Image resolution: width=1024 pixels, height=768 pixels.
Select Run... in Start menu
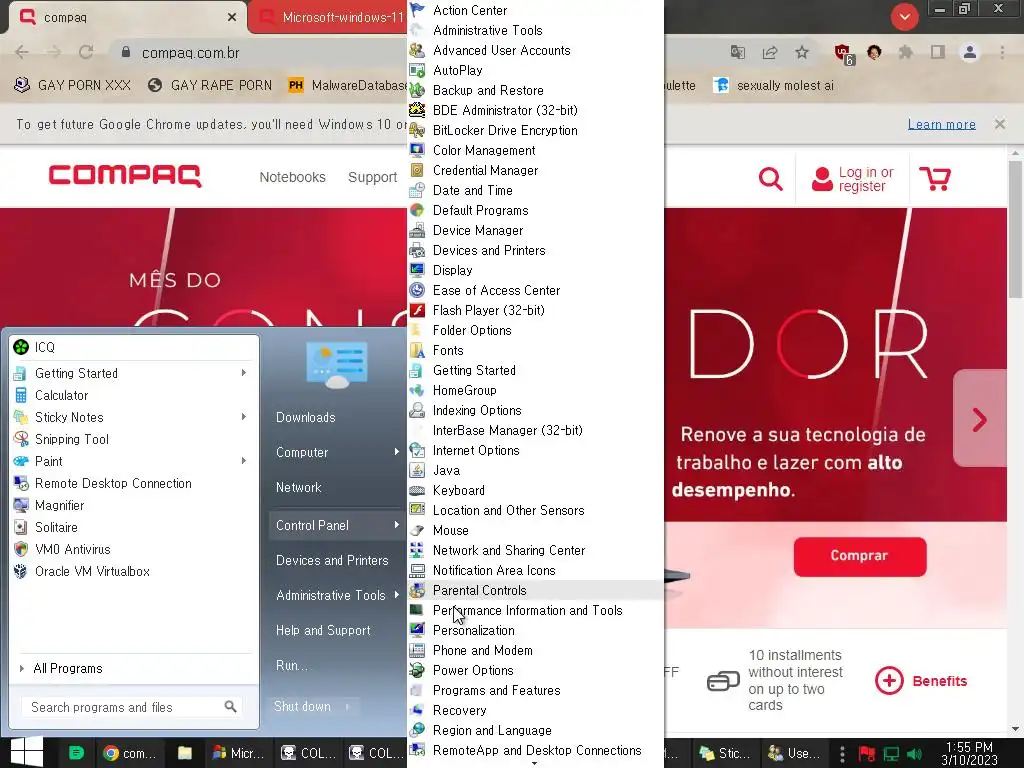[x=291, y=665]
